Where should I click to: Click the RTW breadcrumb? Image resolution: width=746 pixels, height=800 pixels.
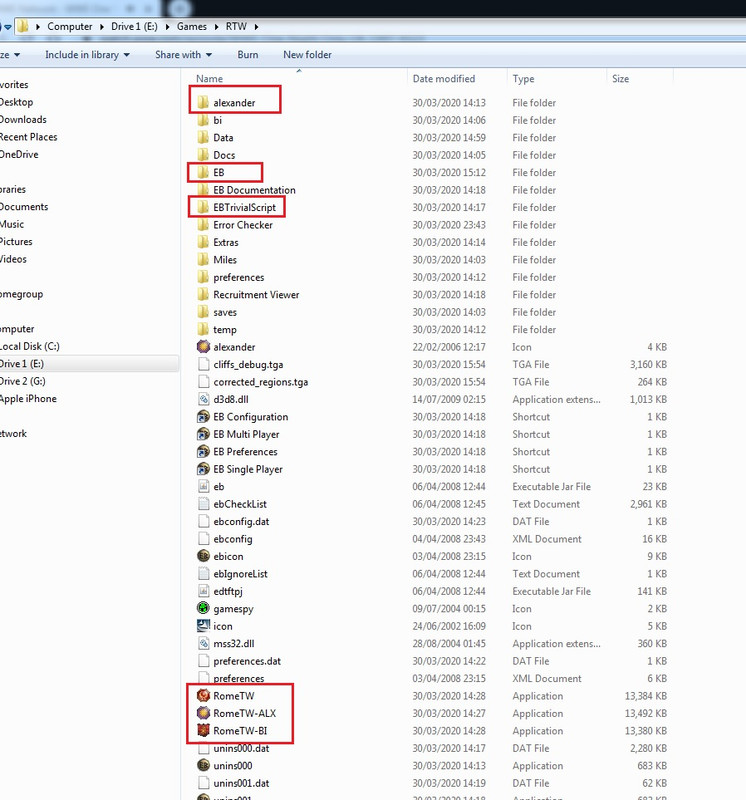(236, 27)
